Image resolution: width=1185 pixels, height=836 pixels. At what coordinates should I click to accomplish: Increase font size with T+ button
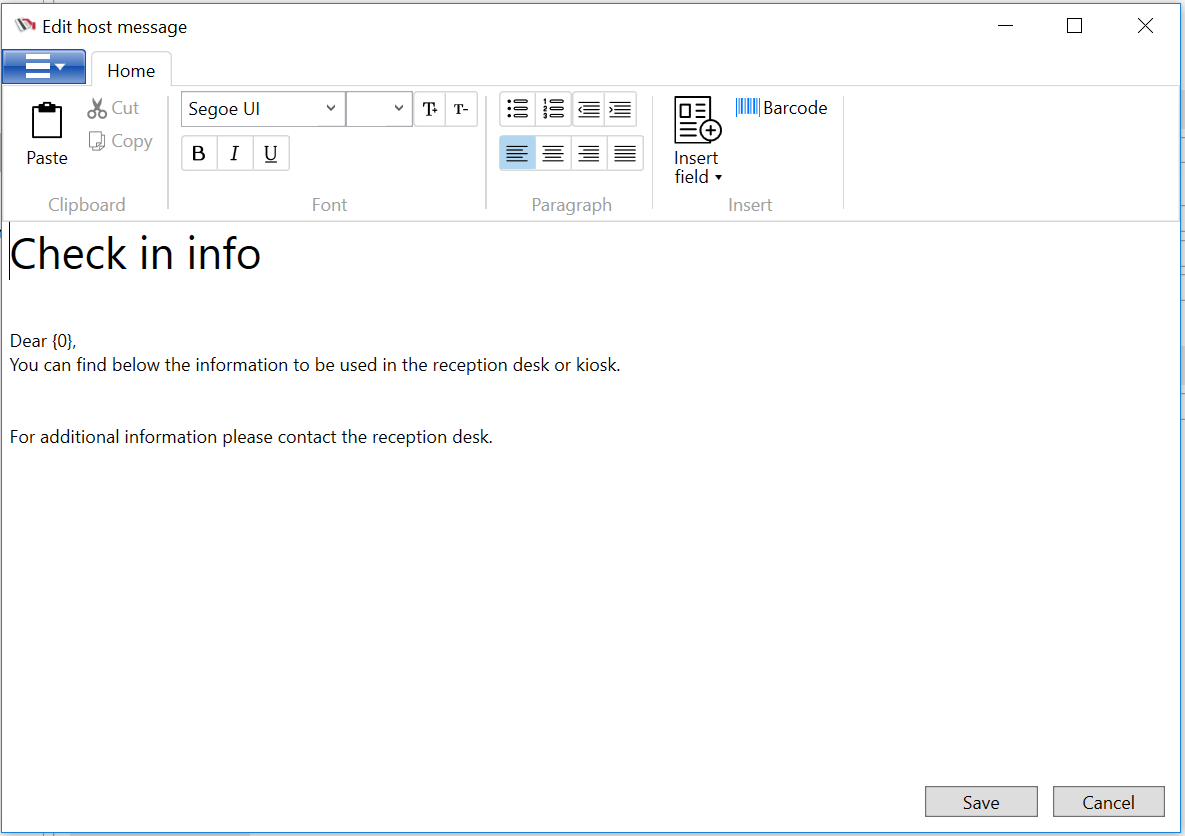430,109
